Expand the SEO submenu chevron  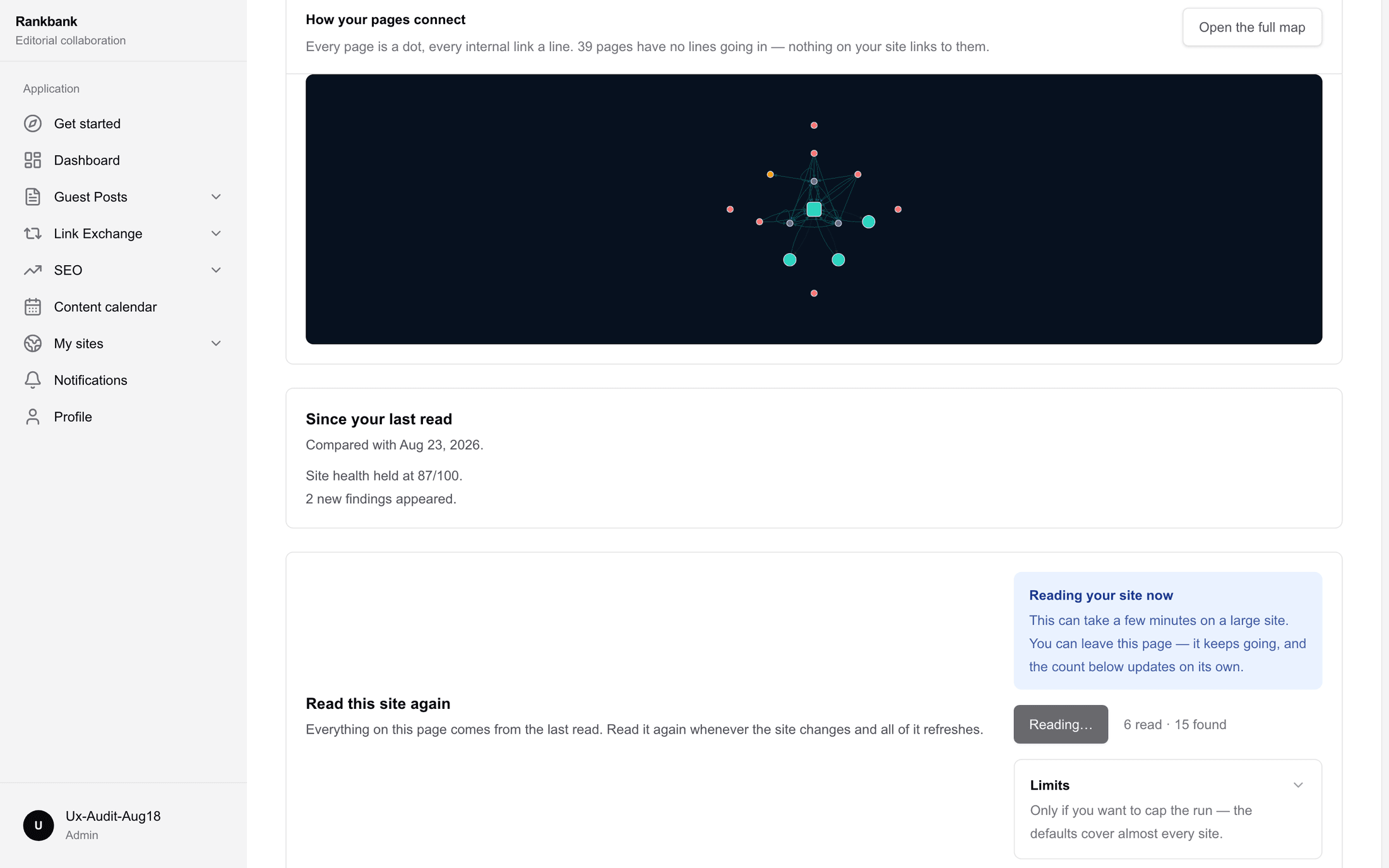(216, 270)
